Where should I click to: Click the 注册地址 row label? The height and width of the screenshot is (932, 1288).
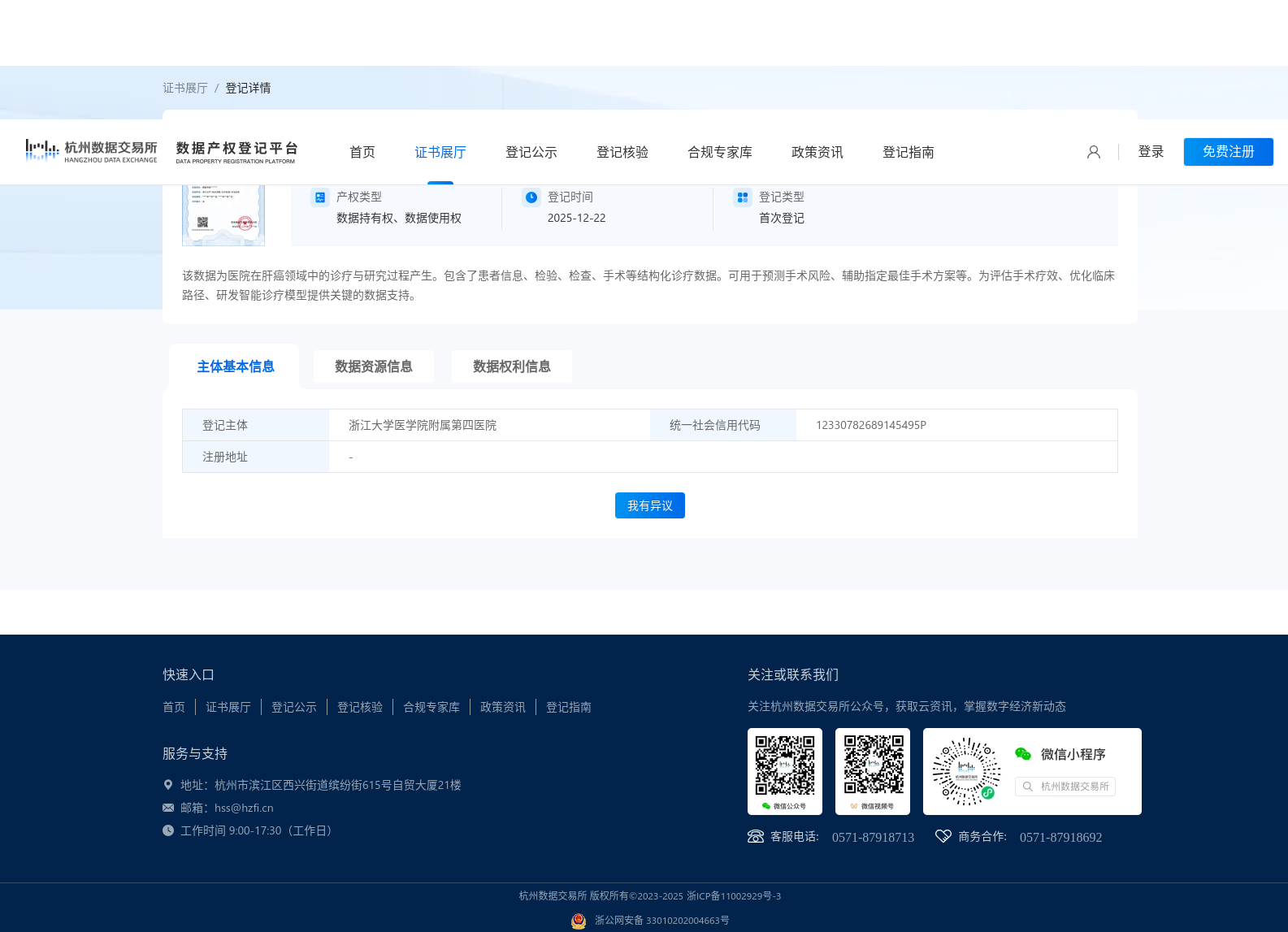pos(225,457)
